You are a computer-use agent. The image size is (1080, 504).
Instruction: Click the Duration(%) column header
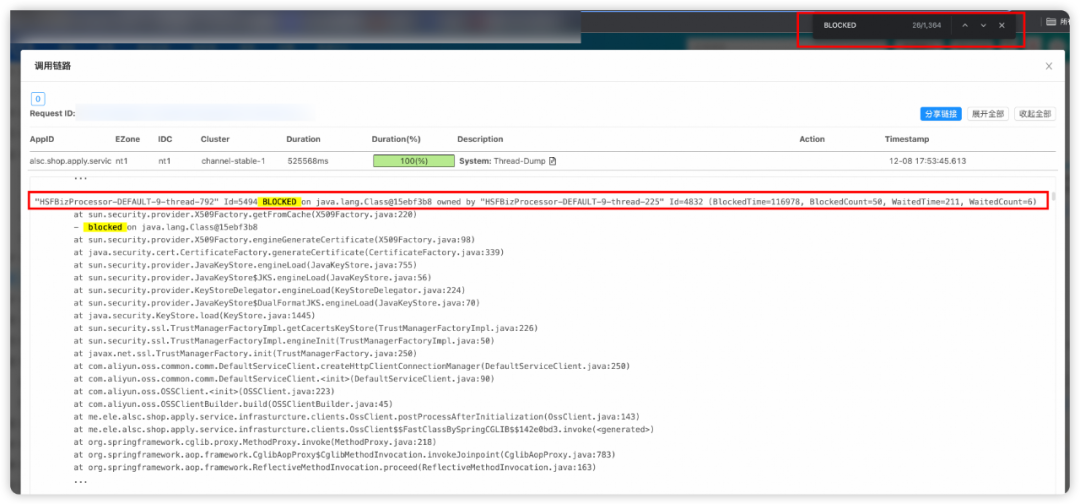tap(396, 139)
